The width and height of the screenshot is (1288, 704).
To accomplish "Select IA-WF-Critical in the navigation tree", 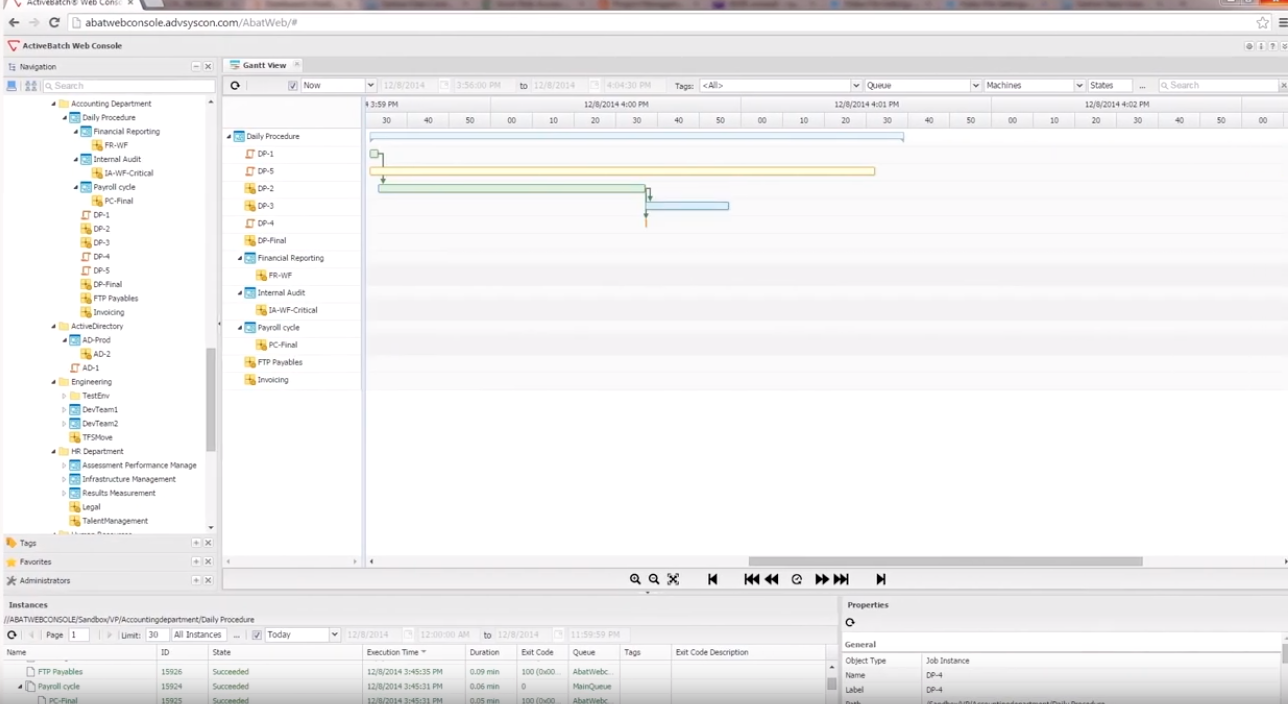I will (129, 173).
